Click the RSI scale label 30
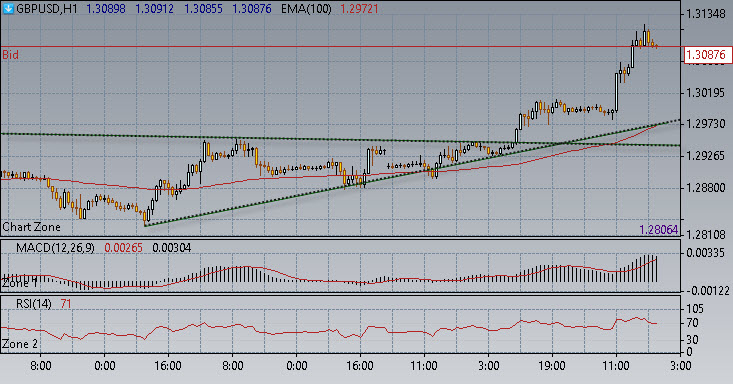 pos(692,339)
